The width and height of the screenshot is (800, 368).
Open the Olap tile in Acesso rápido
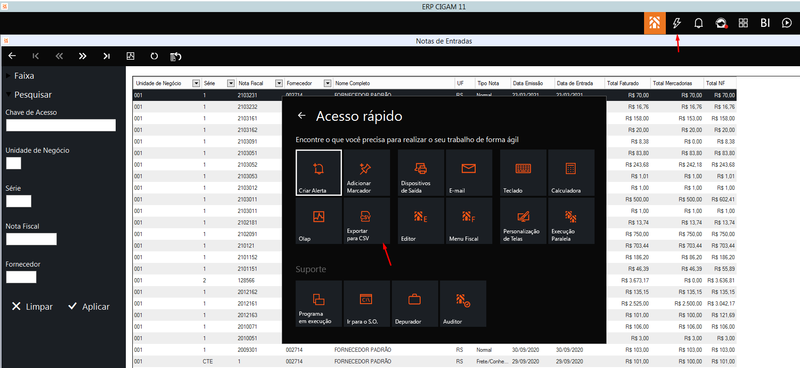pos(319,221)
